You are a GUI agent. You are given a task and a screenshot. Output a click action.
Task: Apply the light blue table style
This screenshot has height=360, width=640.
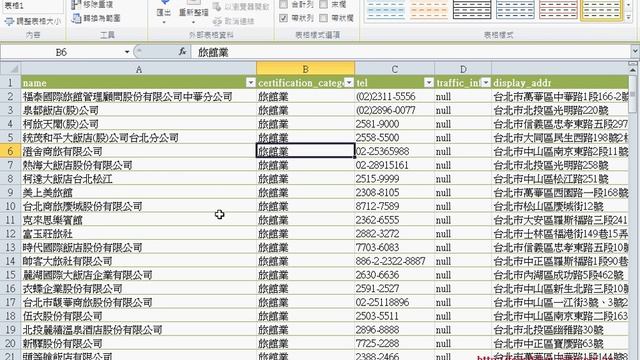click(386, 10)
